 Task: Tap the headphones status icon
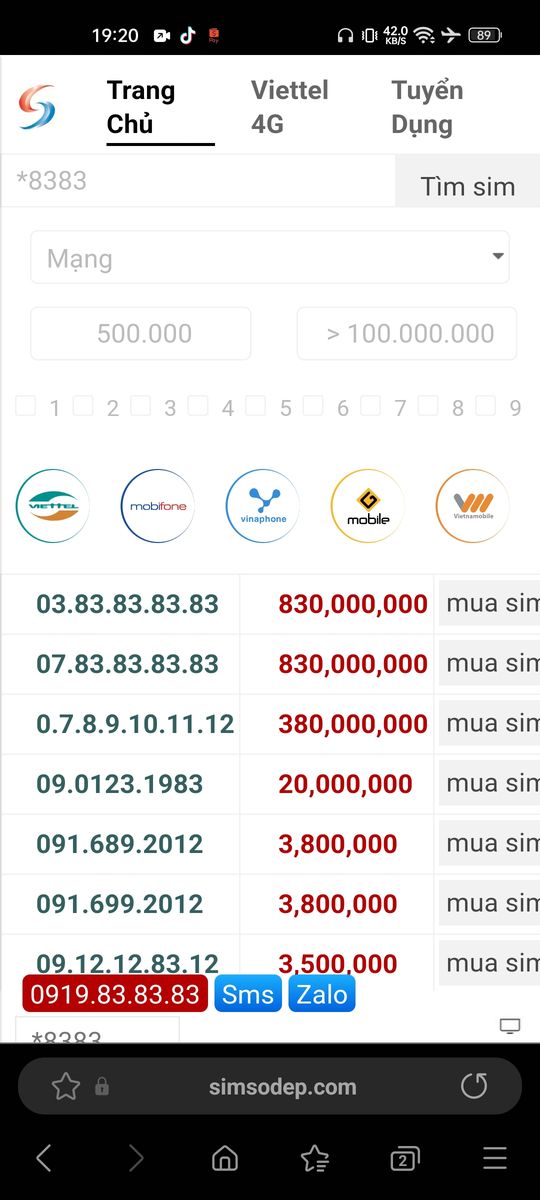345,35
